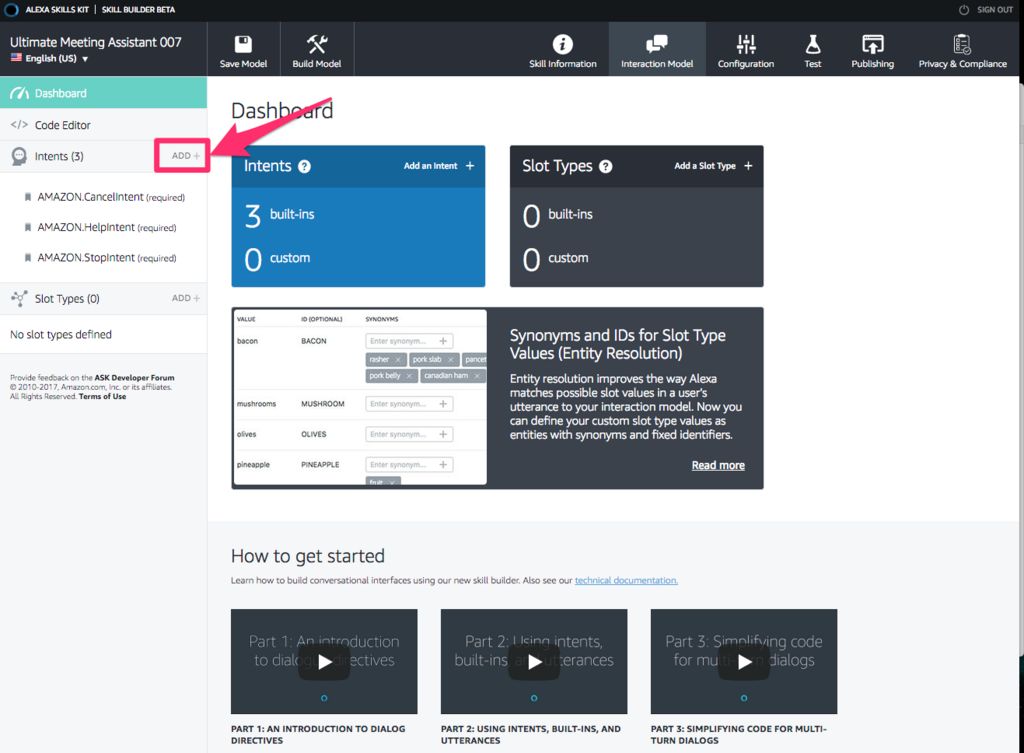Click the Code Editor brackets icon
The width and height of the screenshot is (1024, 753).
[x=19, y=125]
